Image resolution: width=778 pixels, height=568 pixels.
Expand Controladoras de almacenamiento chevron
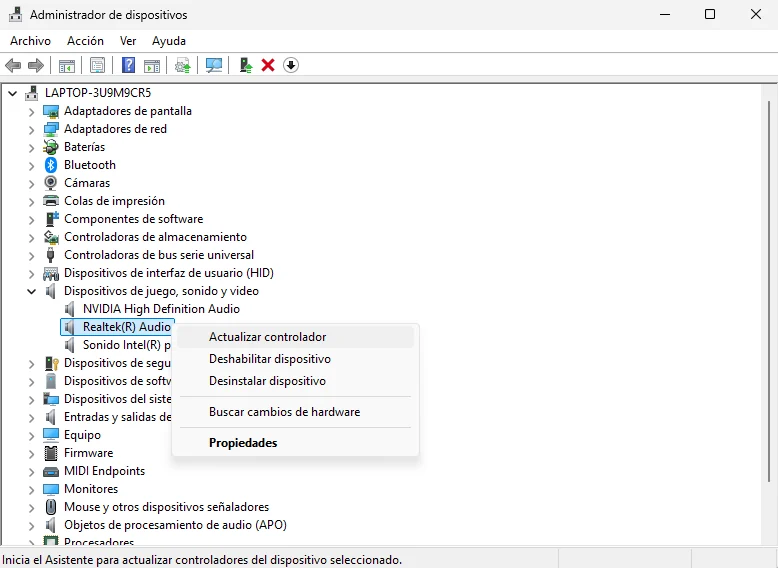(31, 238)
